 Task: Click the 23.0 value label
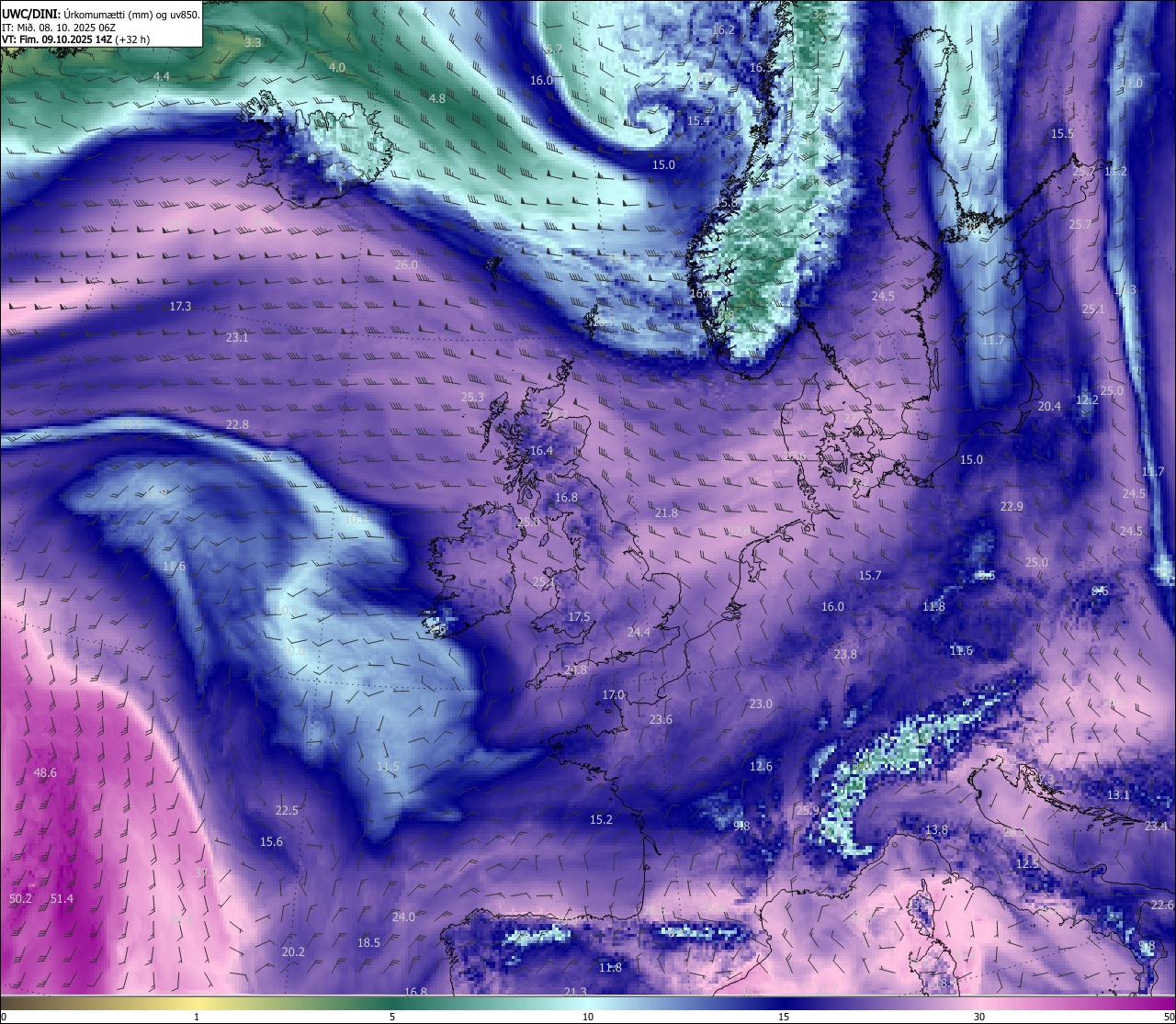pos(761,704)
